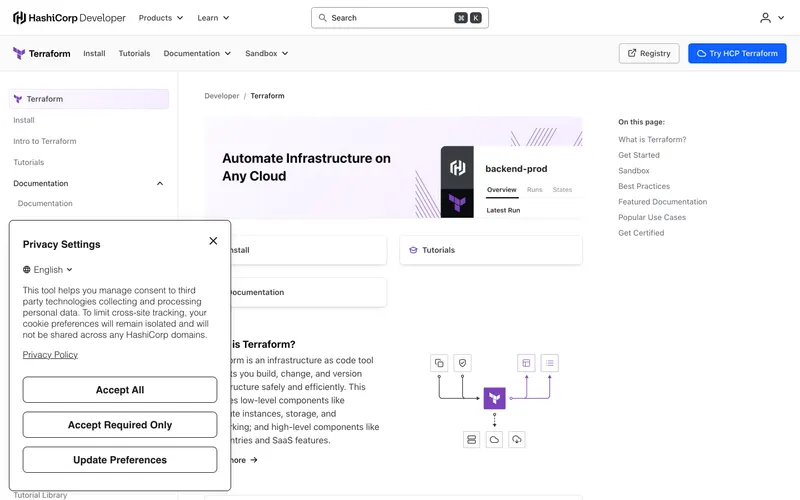Open the Documentation card

coord(309,292)
